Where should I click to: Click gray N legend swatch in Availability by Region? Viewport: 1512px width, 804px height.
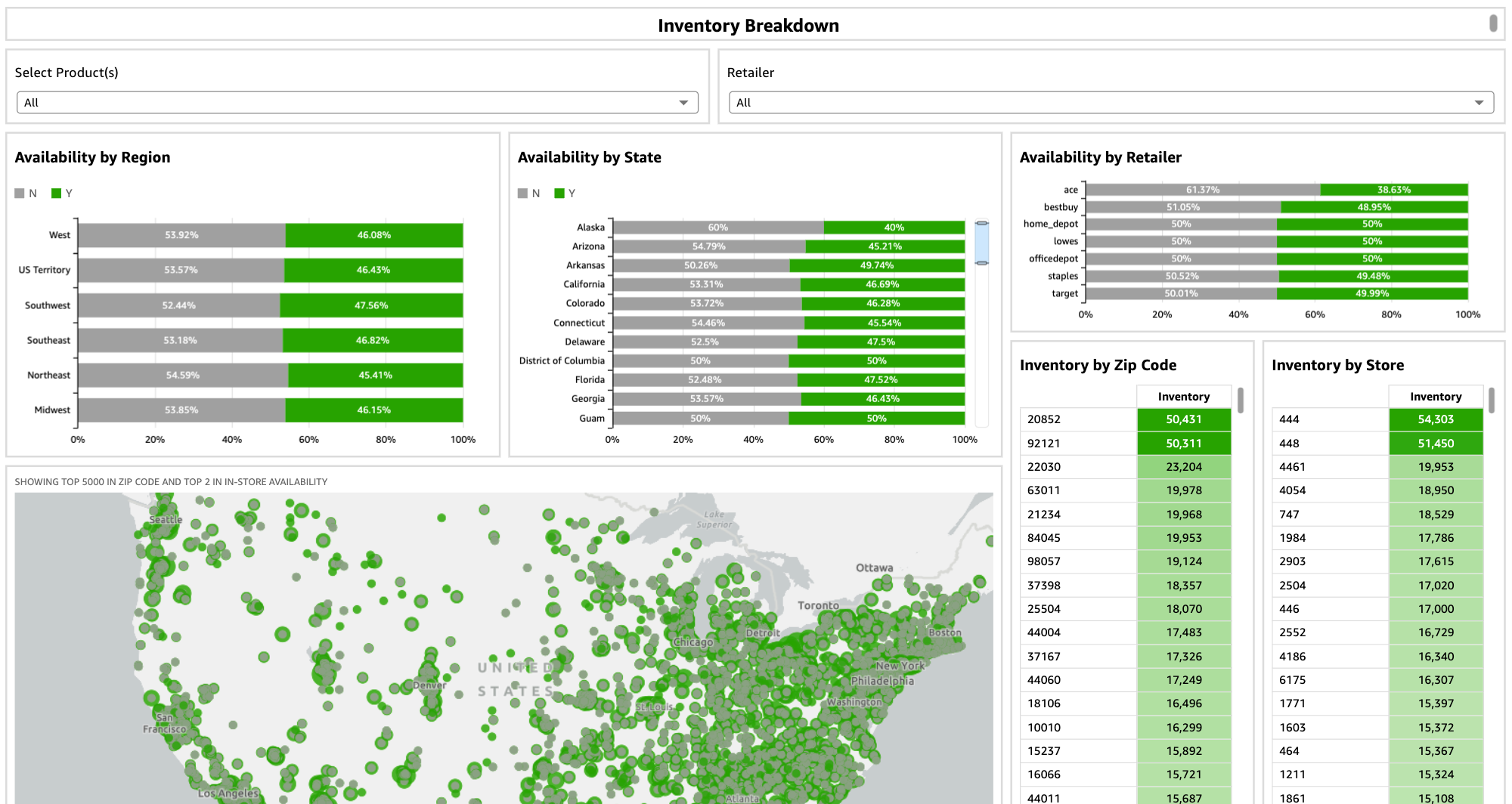(x=20, y=193)
